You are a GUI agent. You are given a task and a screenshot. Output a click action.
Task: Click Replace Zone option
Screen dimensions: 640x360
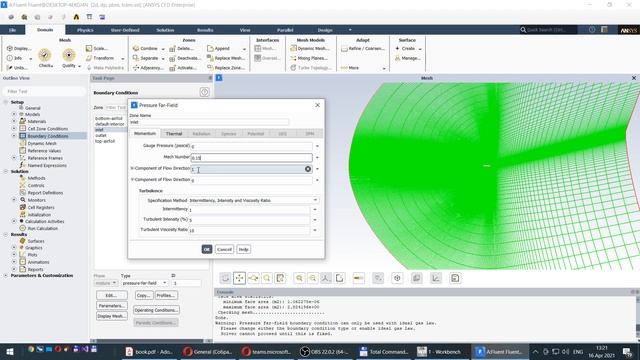click(x=226, y=68)
